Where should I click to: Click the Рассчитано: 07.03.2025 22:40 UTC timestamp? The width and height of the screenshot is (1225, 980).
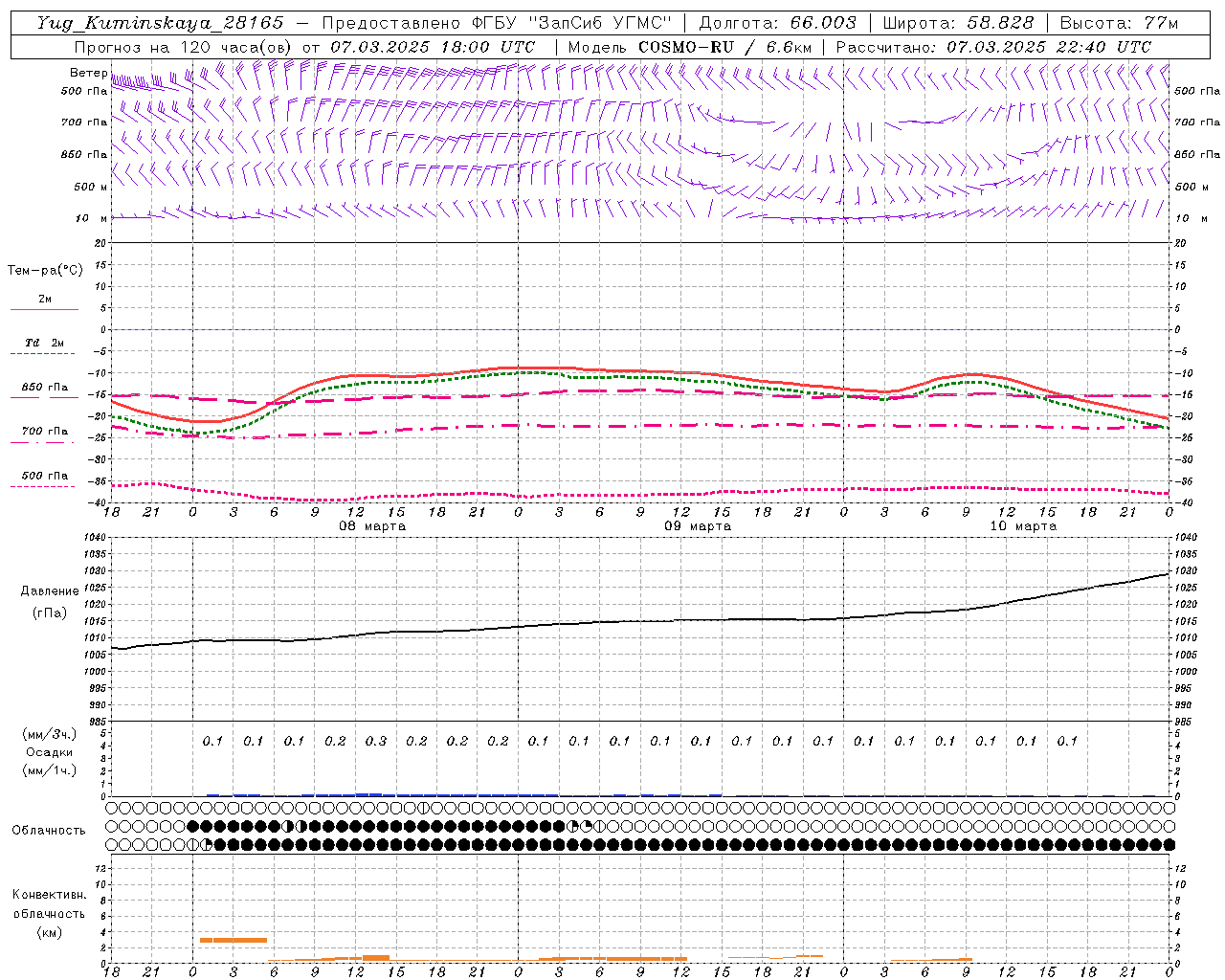(x=993, y=47)
